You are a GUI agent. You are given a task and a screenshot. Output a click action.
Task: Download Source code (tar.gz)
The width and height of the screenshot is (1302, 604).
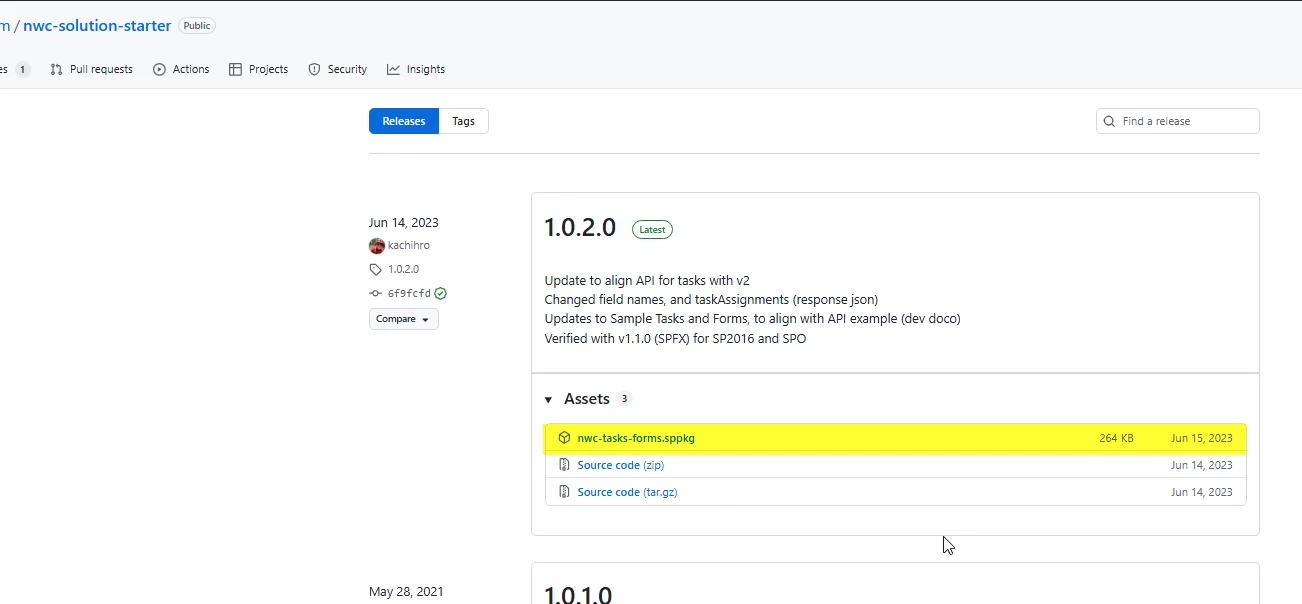click(x=627, y=492)
